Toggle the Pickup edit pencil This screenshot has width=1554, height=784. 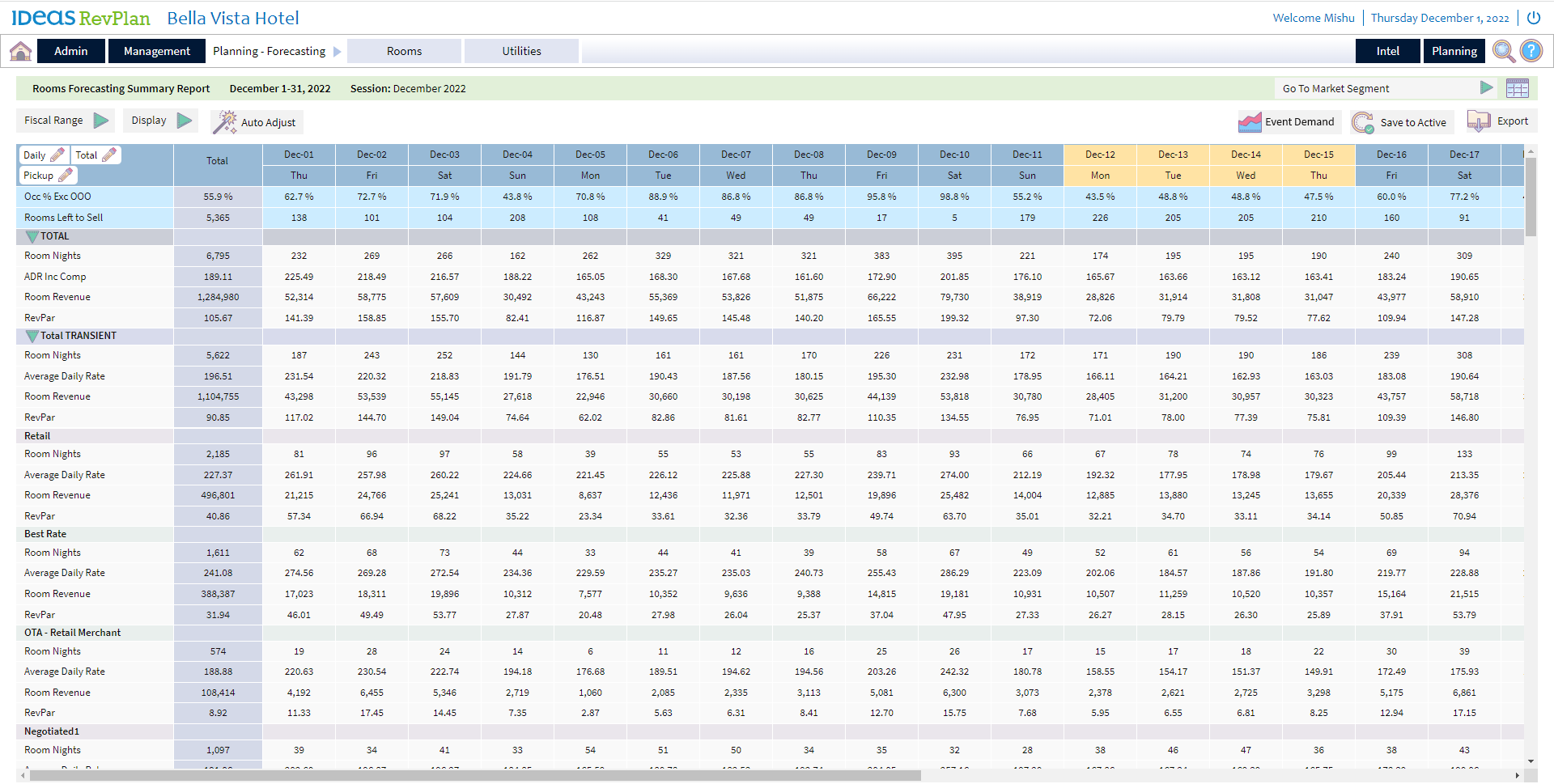[66, 175]
